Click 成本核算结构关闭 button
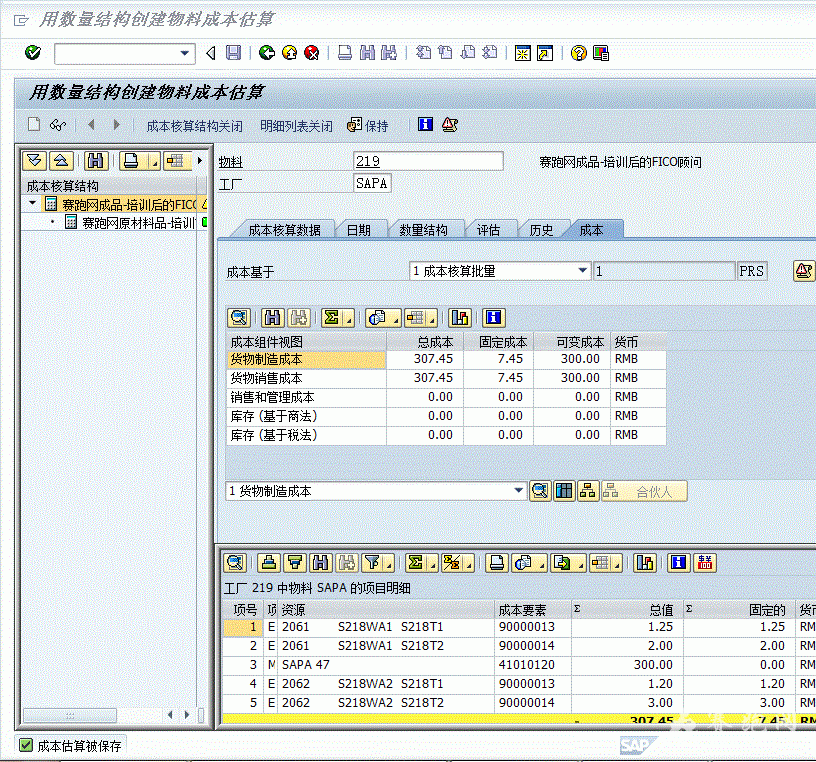This screenshot has width=816, height=762. 195,126
